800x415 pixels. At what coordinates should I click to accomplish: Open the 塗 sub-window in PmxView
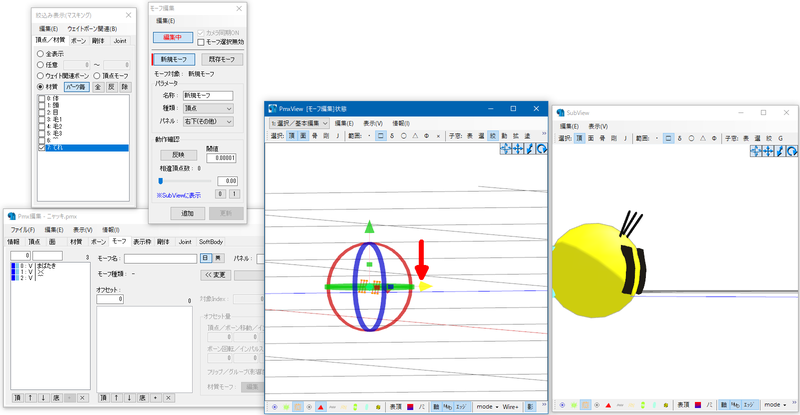tap(527, 136)
